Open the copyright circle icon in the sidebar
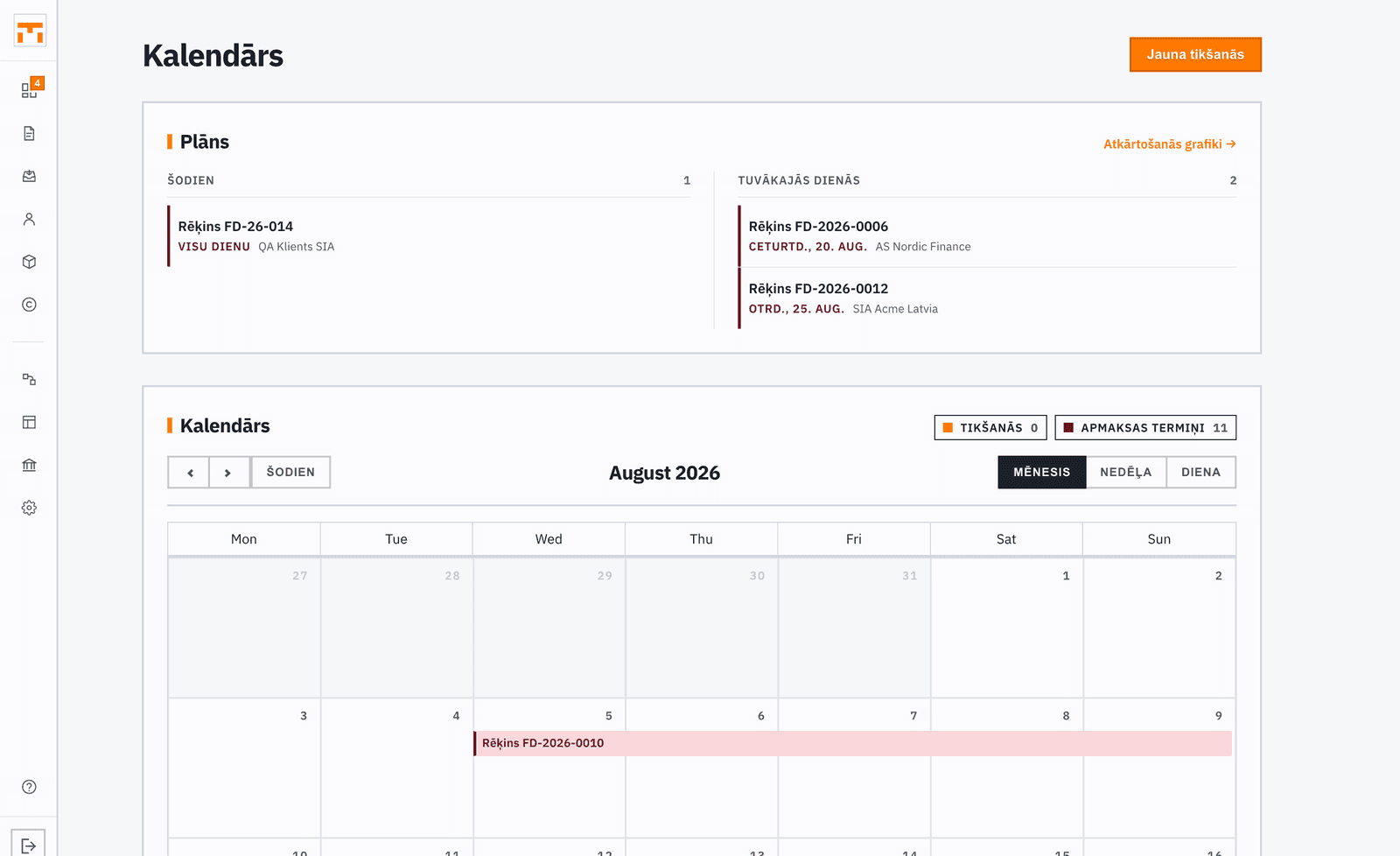 (x=29, y=305)
